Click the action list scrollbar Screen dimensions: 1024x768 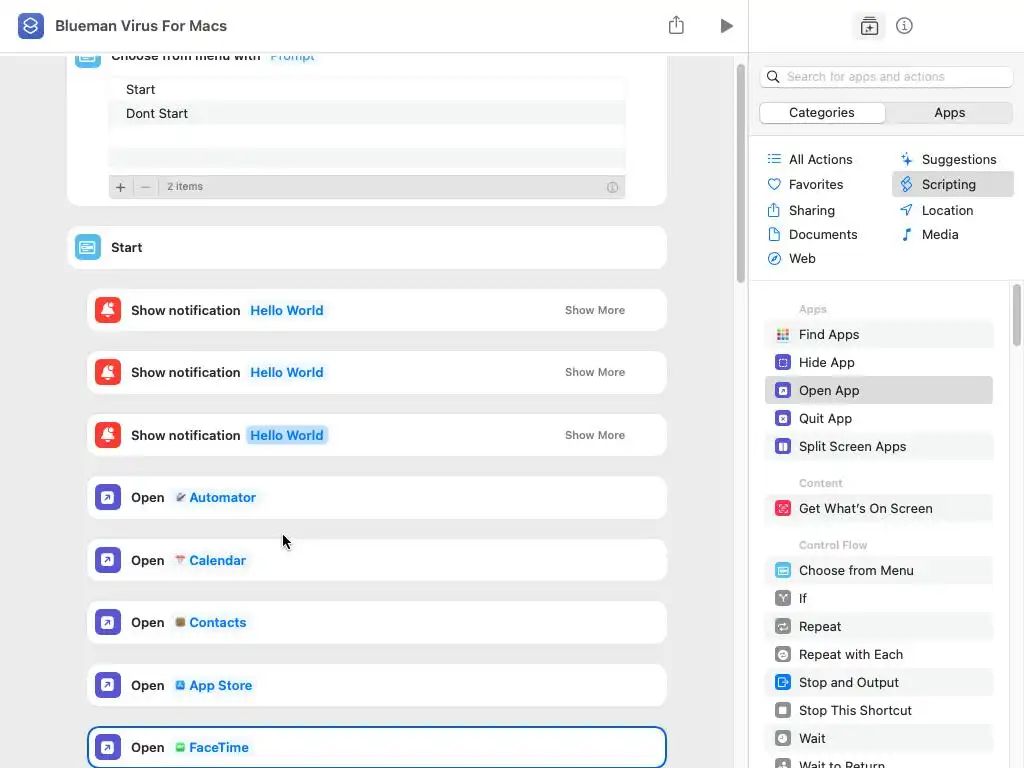coord(1017,315)
